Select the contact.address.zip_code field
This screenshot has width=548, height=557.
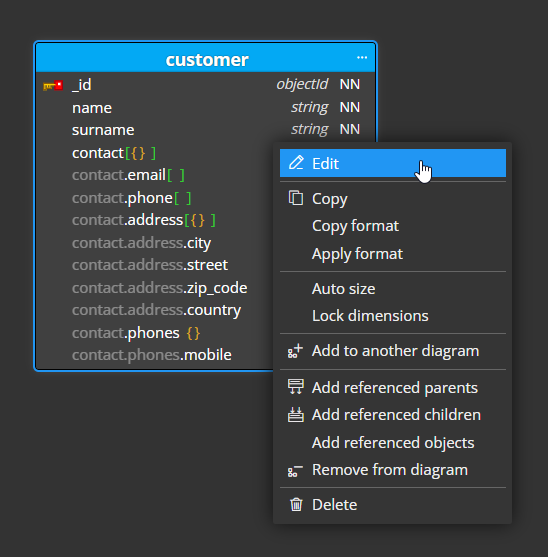[159, 288]
